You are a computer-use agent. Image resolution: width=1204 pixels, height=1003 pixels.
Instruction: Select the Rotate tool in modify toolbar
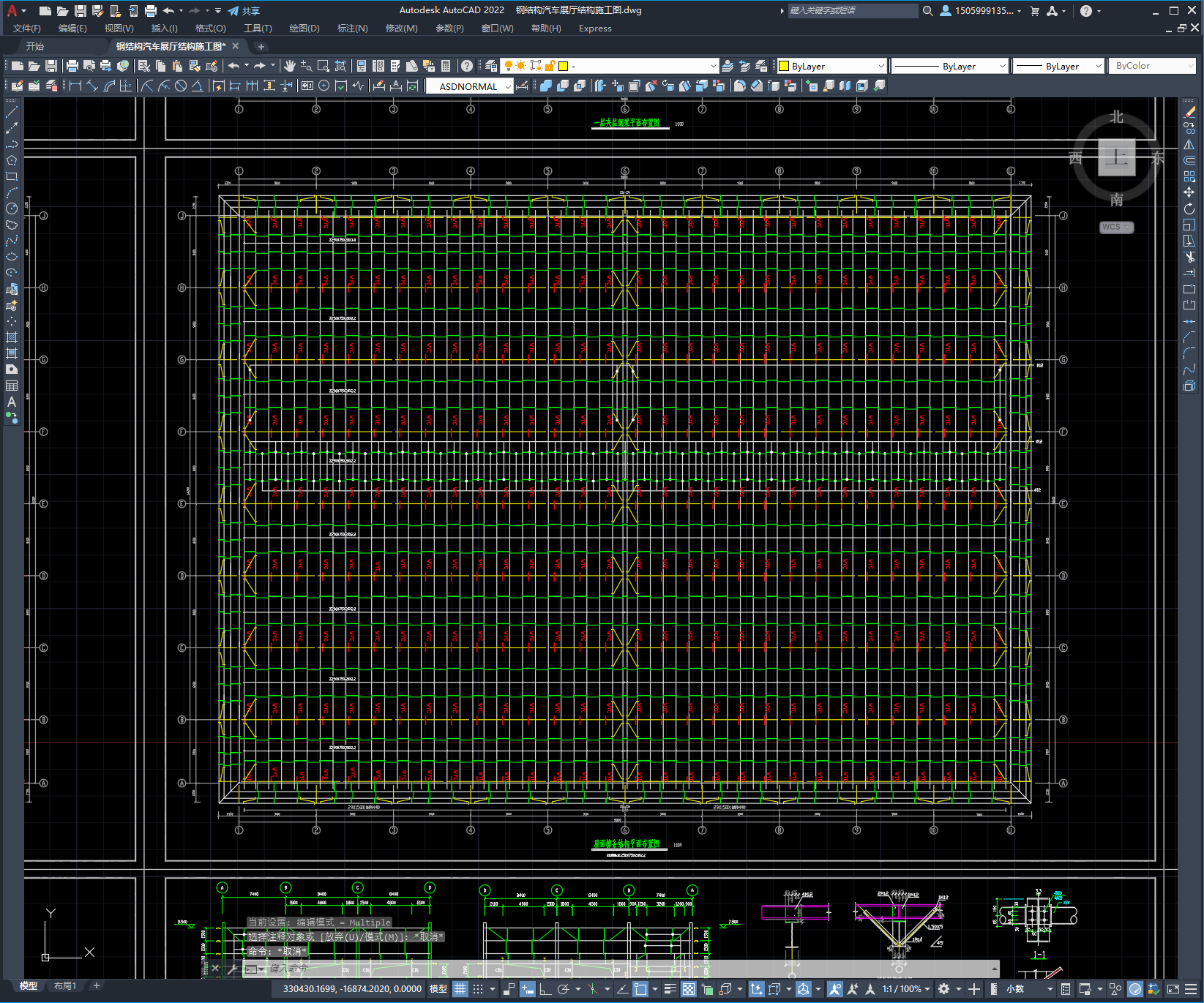click(x=1189, y=209)
